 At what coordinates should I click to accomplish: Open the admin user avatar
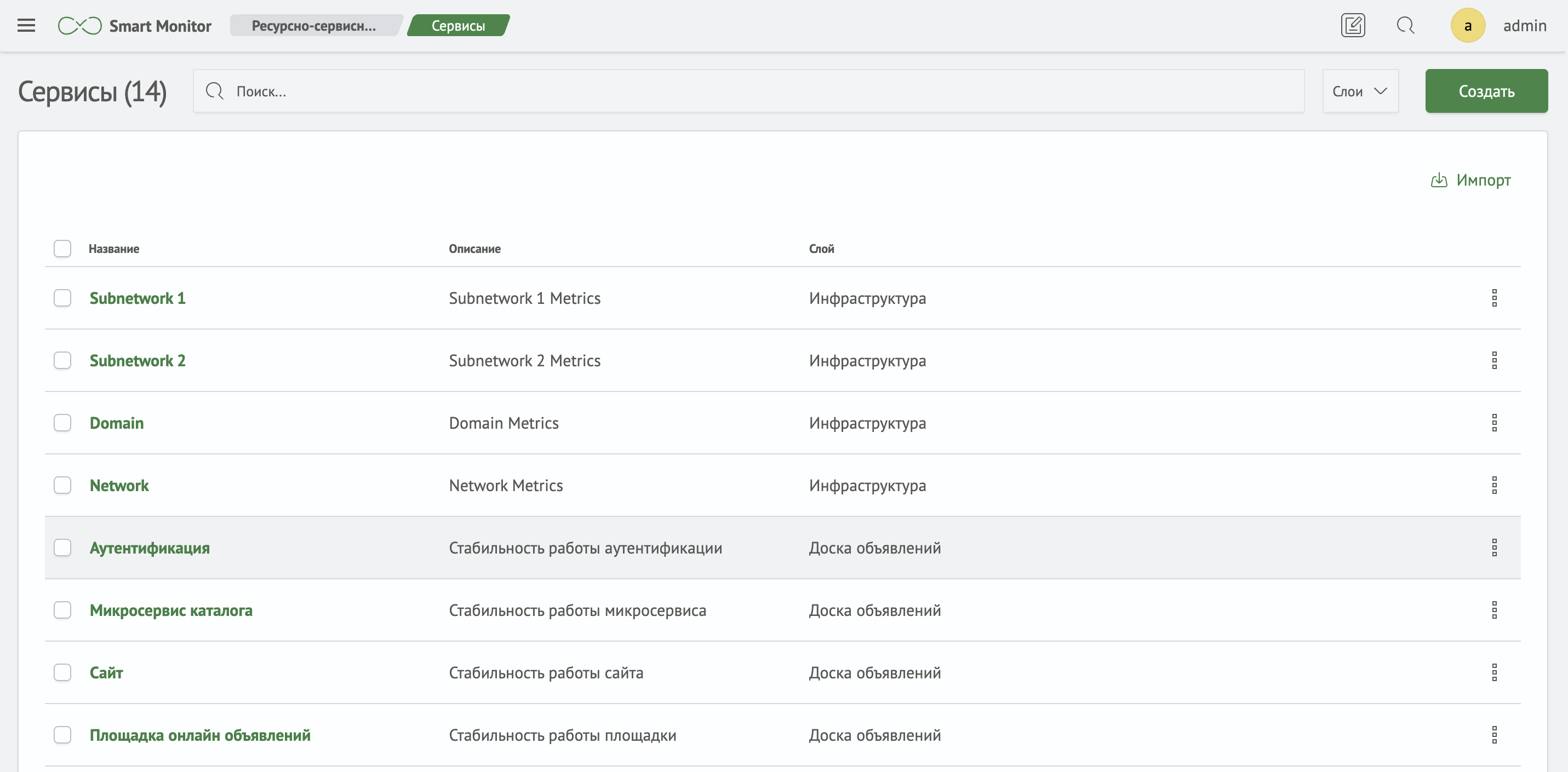point(1468,26)
